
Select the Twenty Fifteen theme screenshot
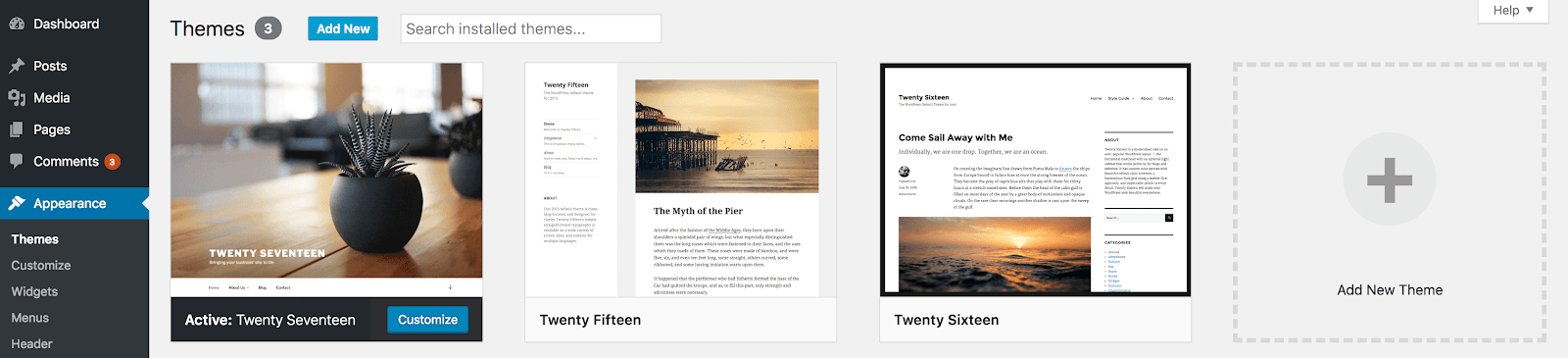tap(681, 179)
